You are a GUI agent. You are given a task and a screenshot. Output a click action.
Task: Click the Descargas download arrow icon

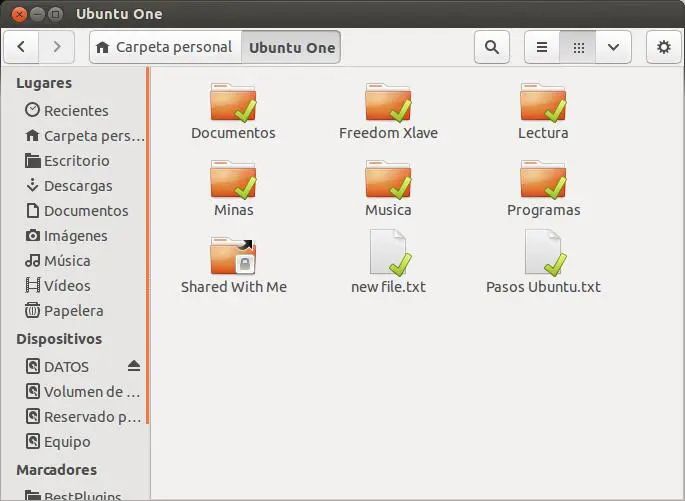(x=32, y=185)
